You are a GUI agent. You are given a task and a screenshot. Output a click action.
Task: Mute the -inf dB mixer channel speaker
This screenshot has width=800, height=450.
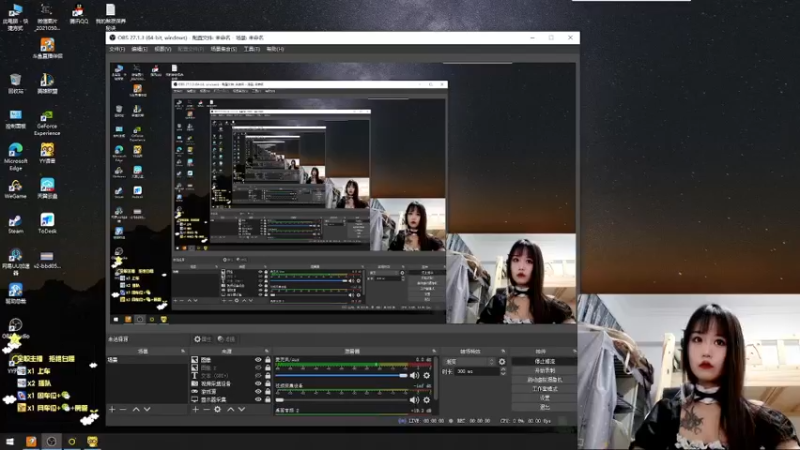click(414, 400)
